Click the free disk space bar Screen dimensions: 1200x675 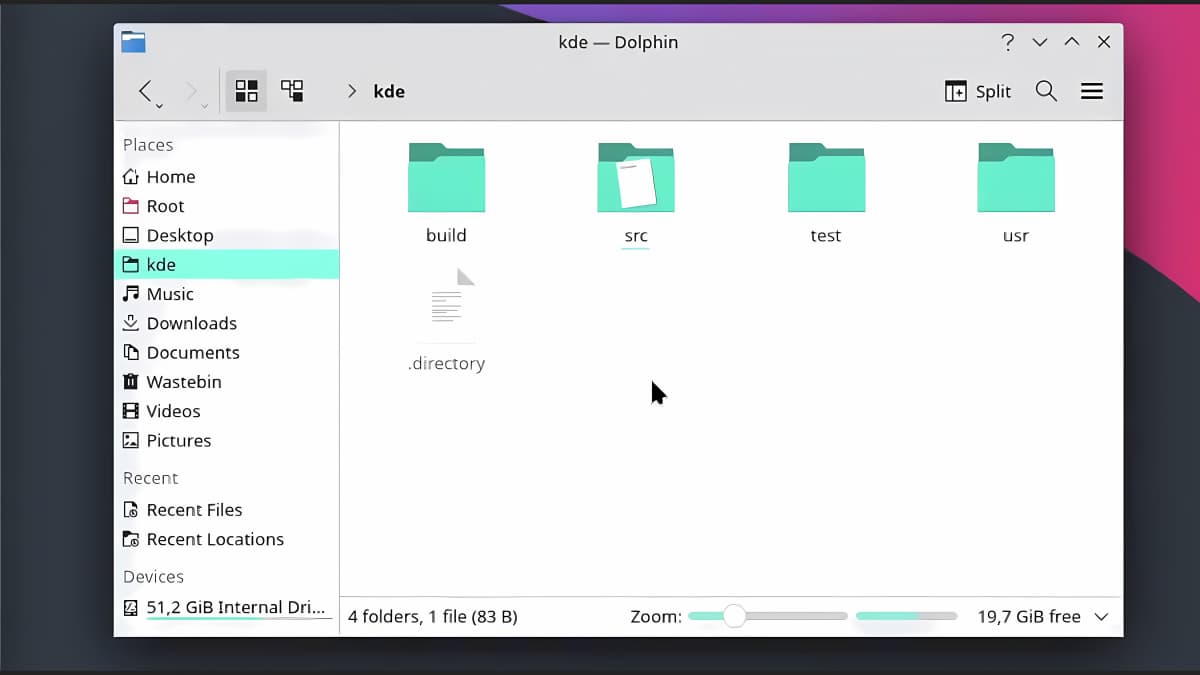pos(907,616)
